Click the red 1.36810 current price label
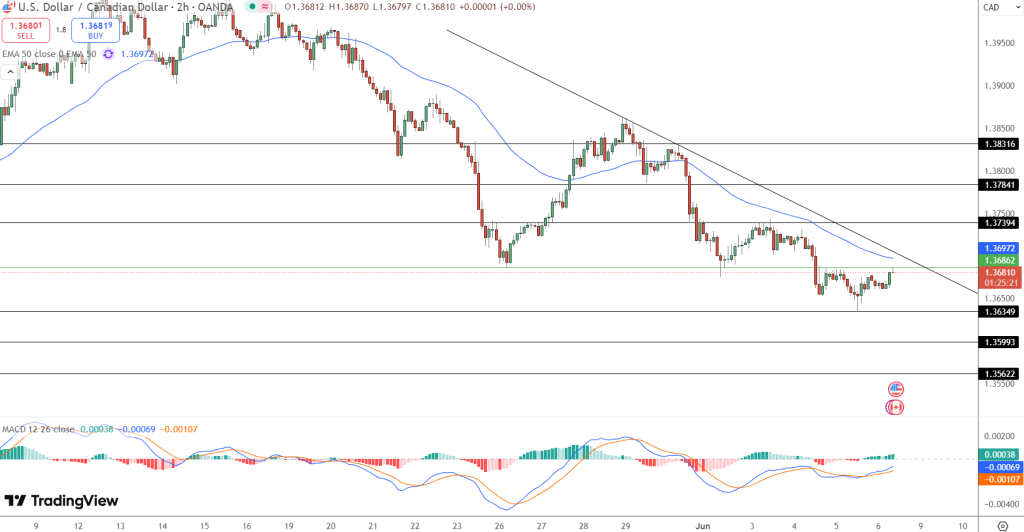1024x532 pixels. (x=999, y=277)
